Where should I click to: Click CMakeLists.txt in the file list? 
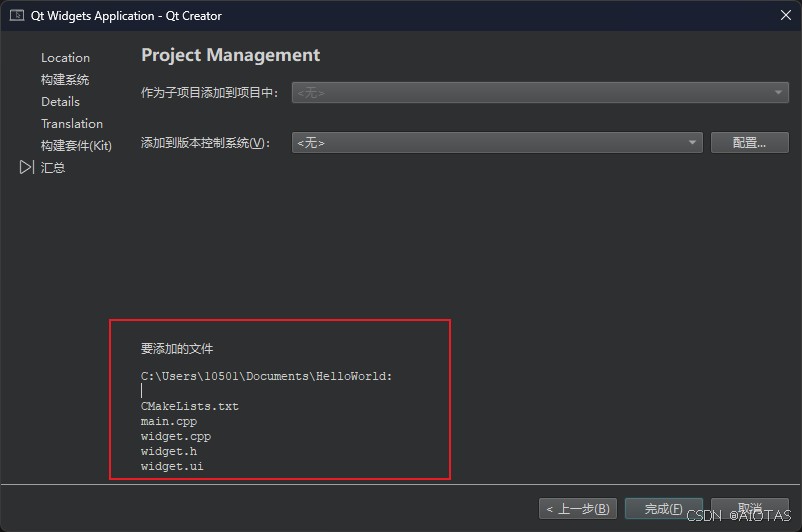190,407
